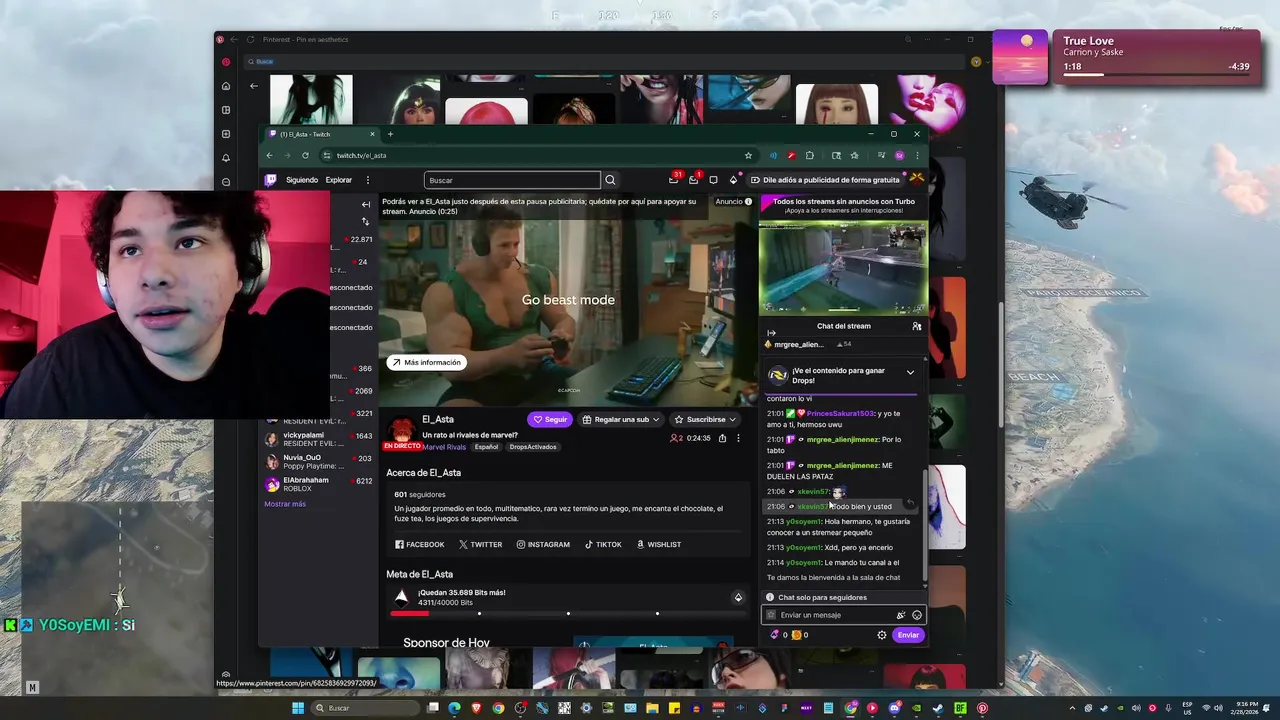Image resolution: width=1280 pixels, height=720 pixels.
Task: Open the Bits gem icon in Twitch header
Action: (x=733, y=180)
